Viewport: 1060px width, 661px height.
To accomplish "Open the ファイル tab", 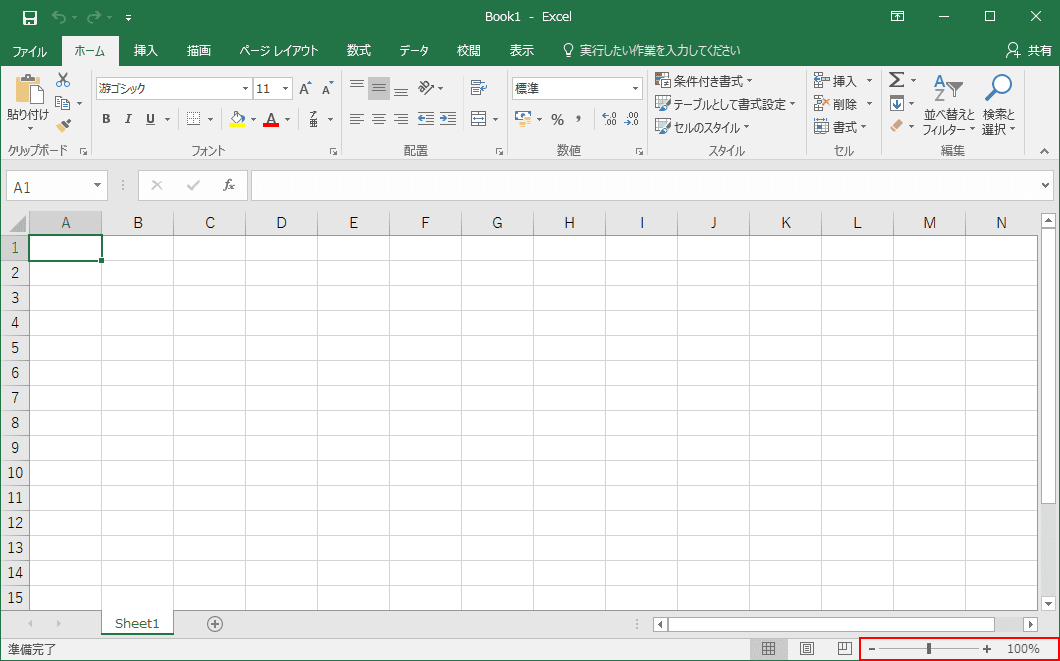I will tap(30, 51).
